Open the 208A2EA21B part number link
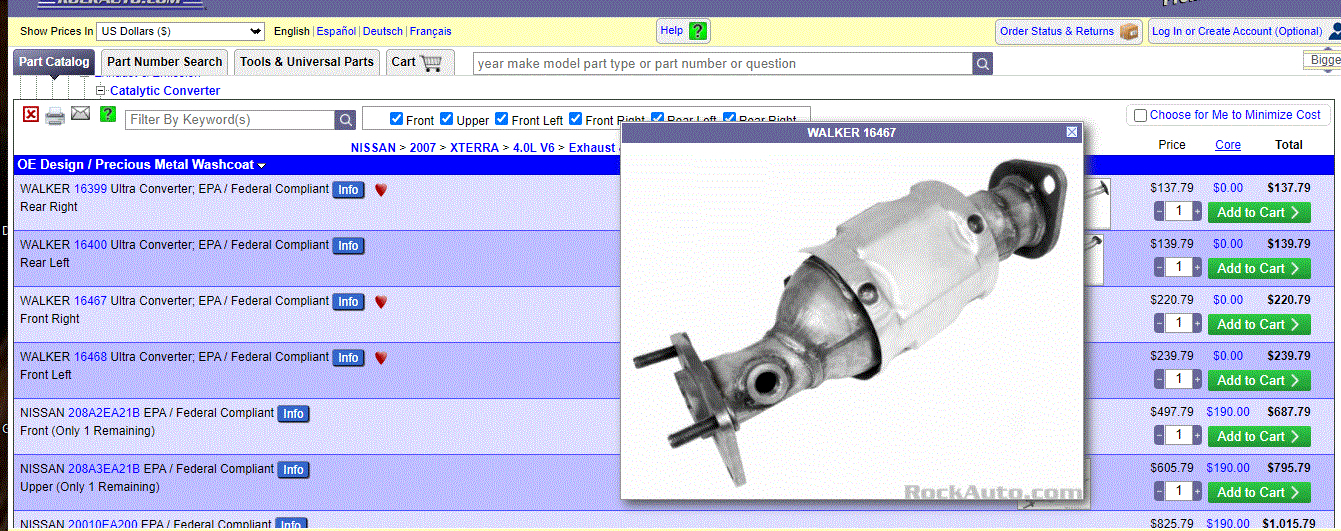This screenshot has height=531, width=1341. click(x=104, y=413)
